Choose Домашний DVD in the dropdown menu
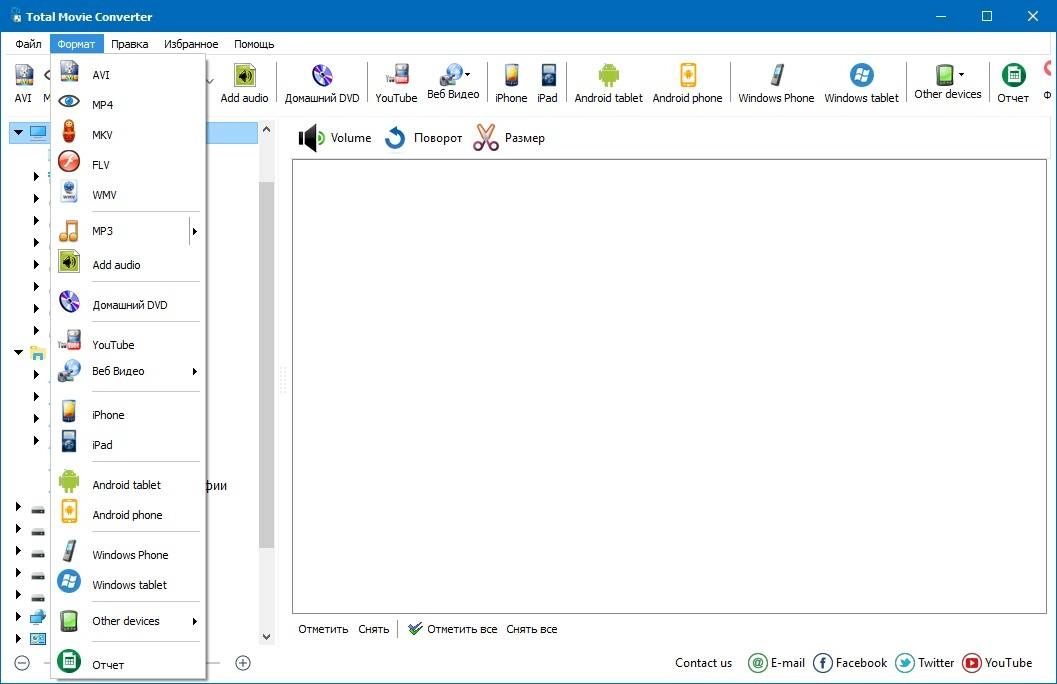Viewport: 1057px width, 684px height. [128, 305]
